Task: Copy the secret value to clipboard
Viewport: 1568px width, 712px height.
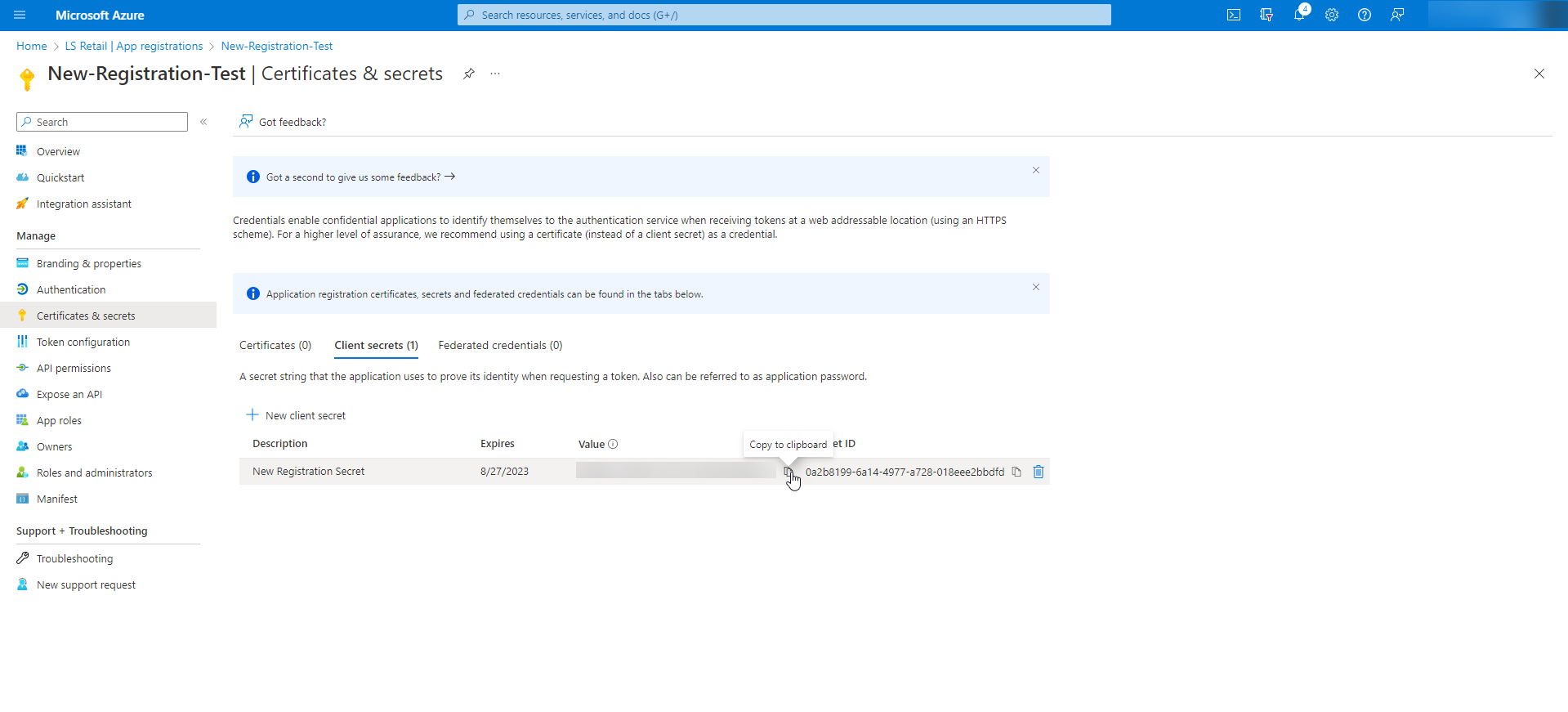Action: pos(788,472)
